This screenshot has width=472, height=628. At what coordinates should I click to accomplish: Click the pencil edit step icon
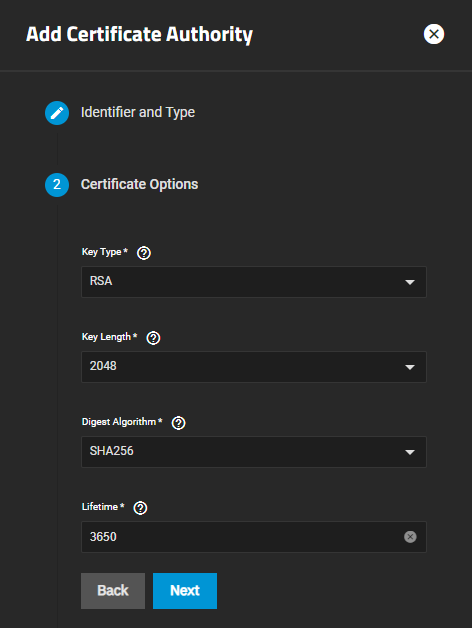click(57, 113)
